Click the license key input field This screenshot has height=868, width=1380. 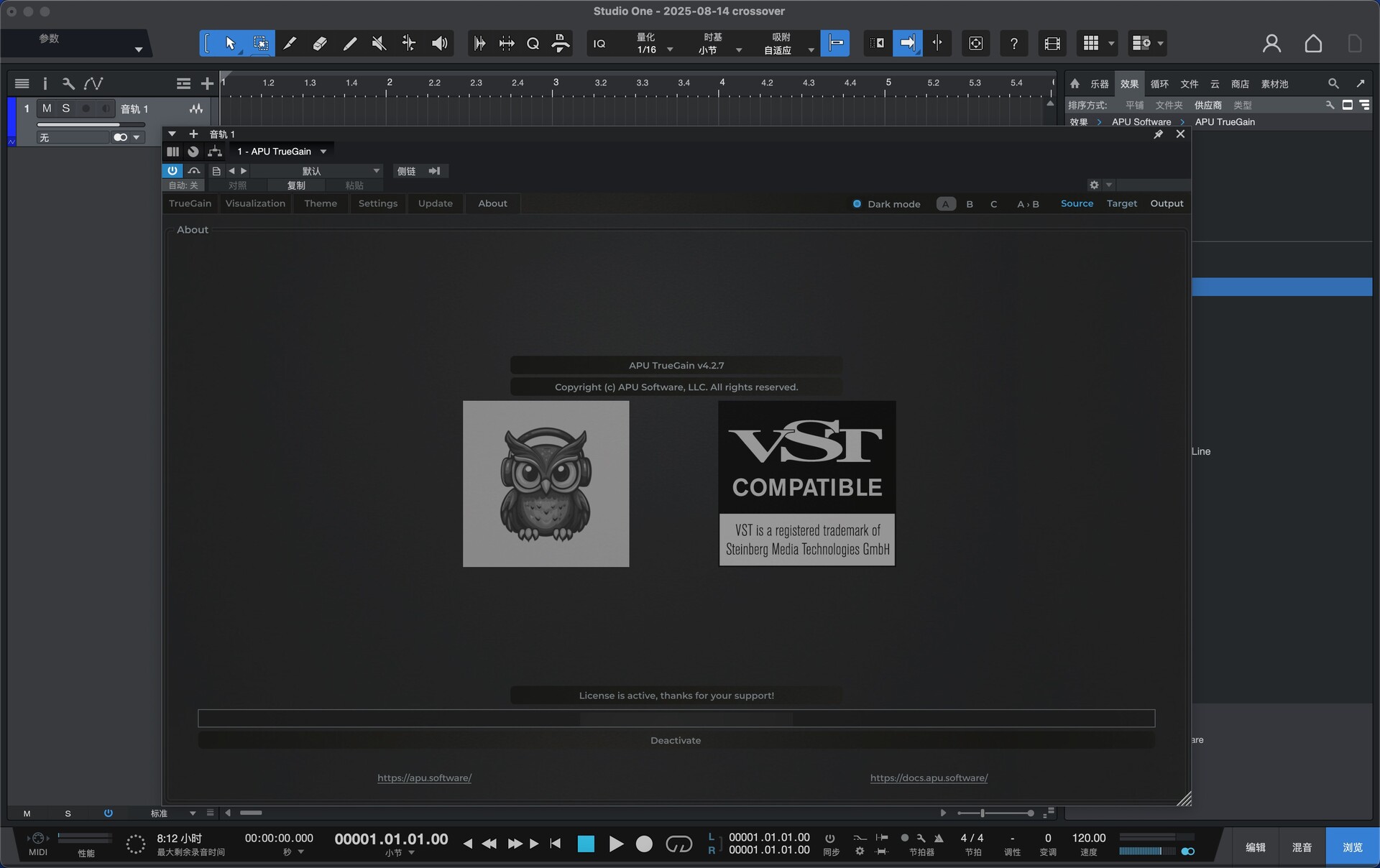[676, 719]
